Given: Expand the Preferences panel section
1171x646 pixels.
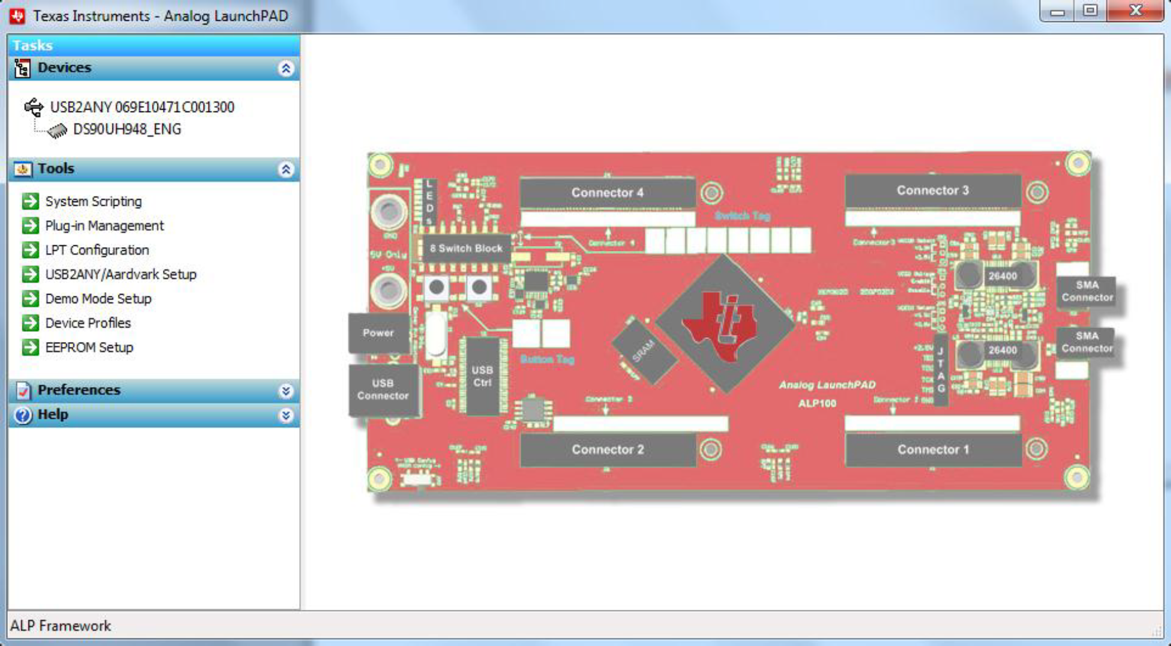Looking at the screenshot, I should click(286, 391).
